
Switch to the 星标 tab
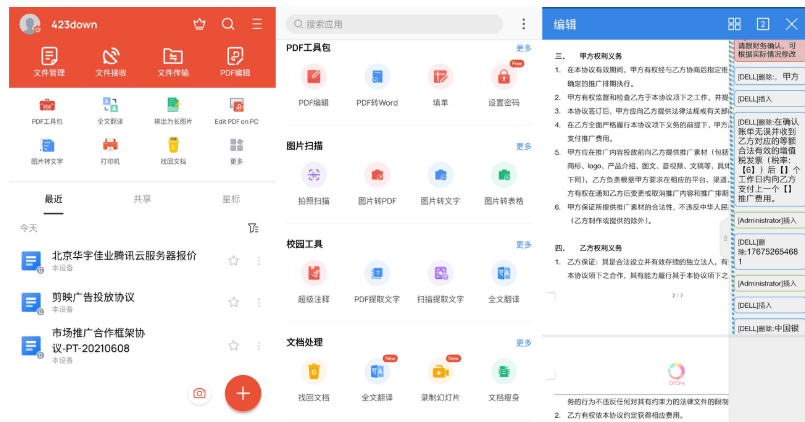point(230,199)
